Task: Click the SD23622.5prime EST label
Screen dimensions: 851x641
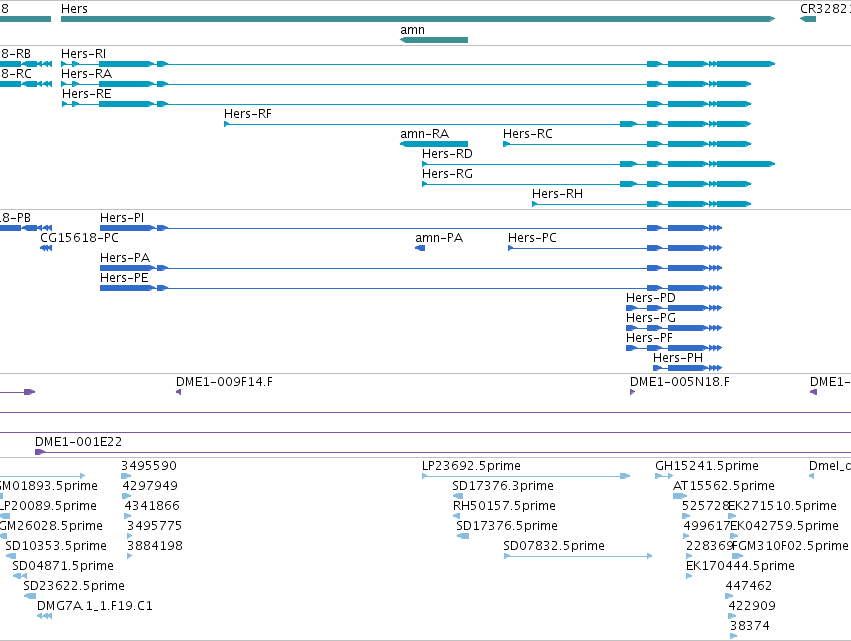Action: tap(74, 586)
